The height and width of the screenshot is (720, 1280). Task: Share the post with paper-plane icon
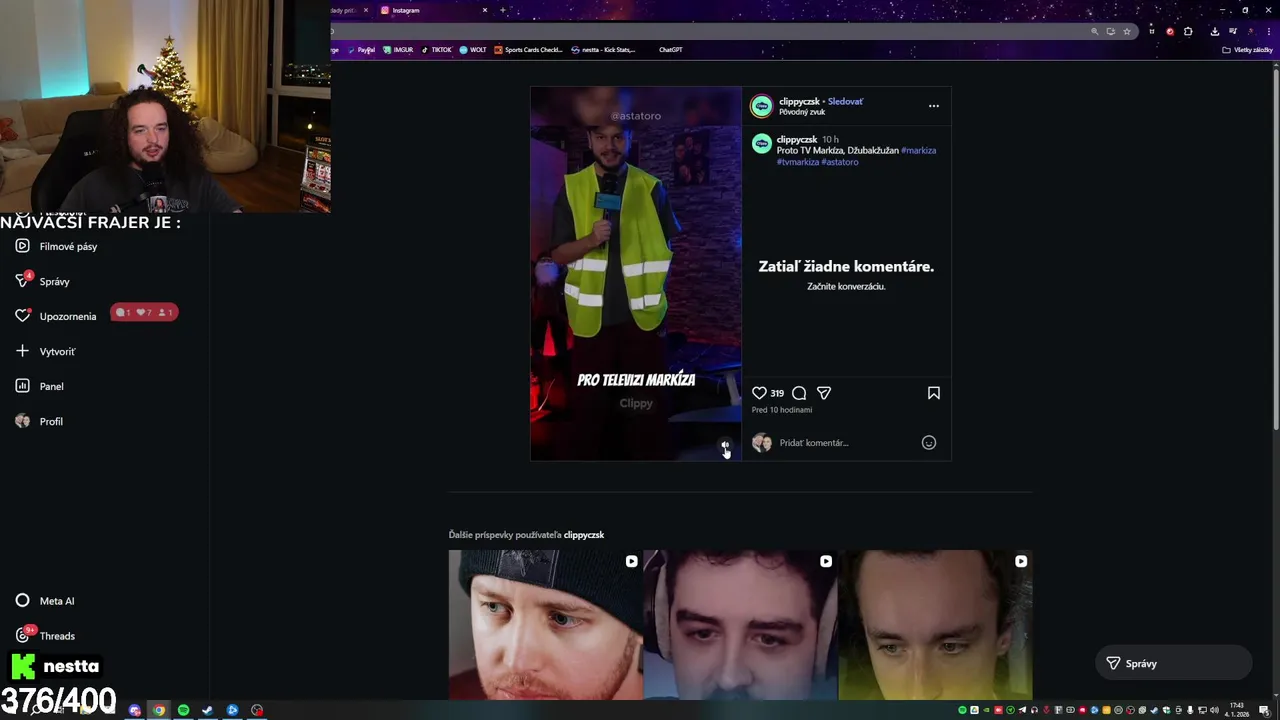824,393
